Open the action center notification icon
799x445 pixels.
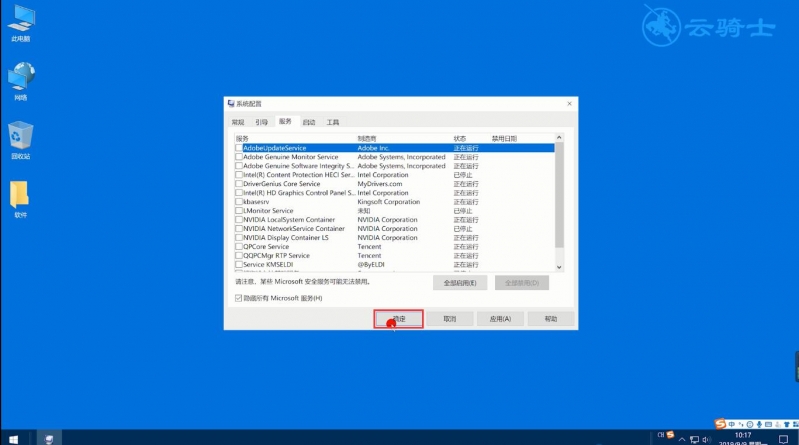pos(783,439)
